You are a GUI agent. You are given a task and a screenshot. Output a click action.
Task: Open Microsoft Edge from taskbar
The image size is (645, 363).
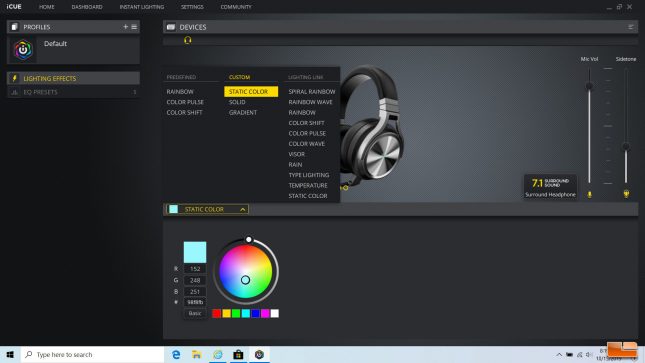click(x=176, y=354)
